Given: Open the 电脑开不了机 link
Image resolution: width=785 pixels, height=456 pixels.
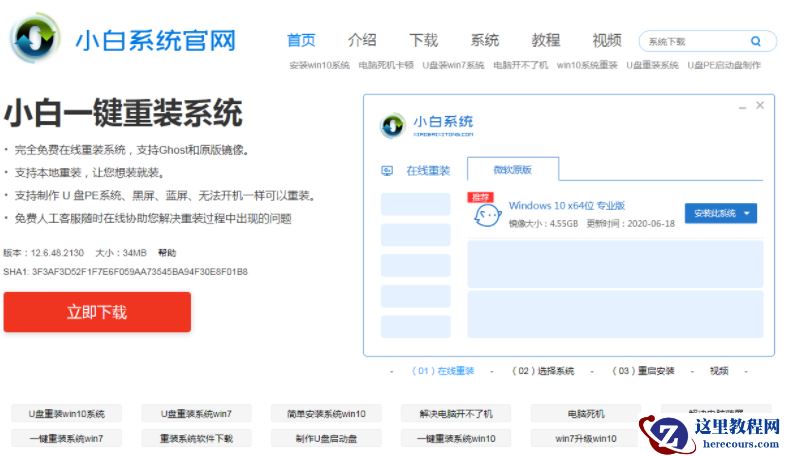Looking at the screenshot, I should (521, 65).
